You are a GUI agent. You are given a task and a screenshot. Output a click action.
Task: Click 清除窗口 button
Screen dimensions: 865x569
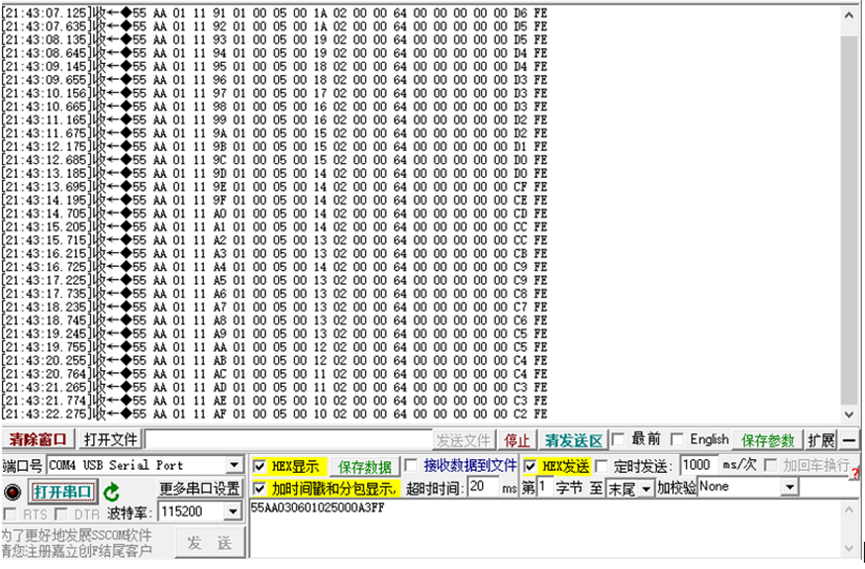tap(38, 440)
